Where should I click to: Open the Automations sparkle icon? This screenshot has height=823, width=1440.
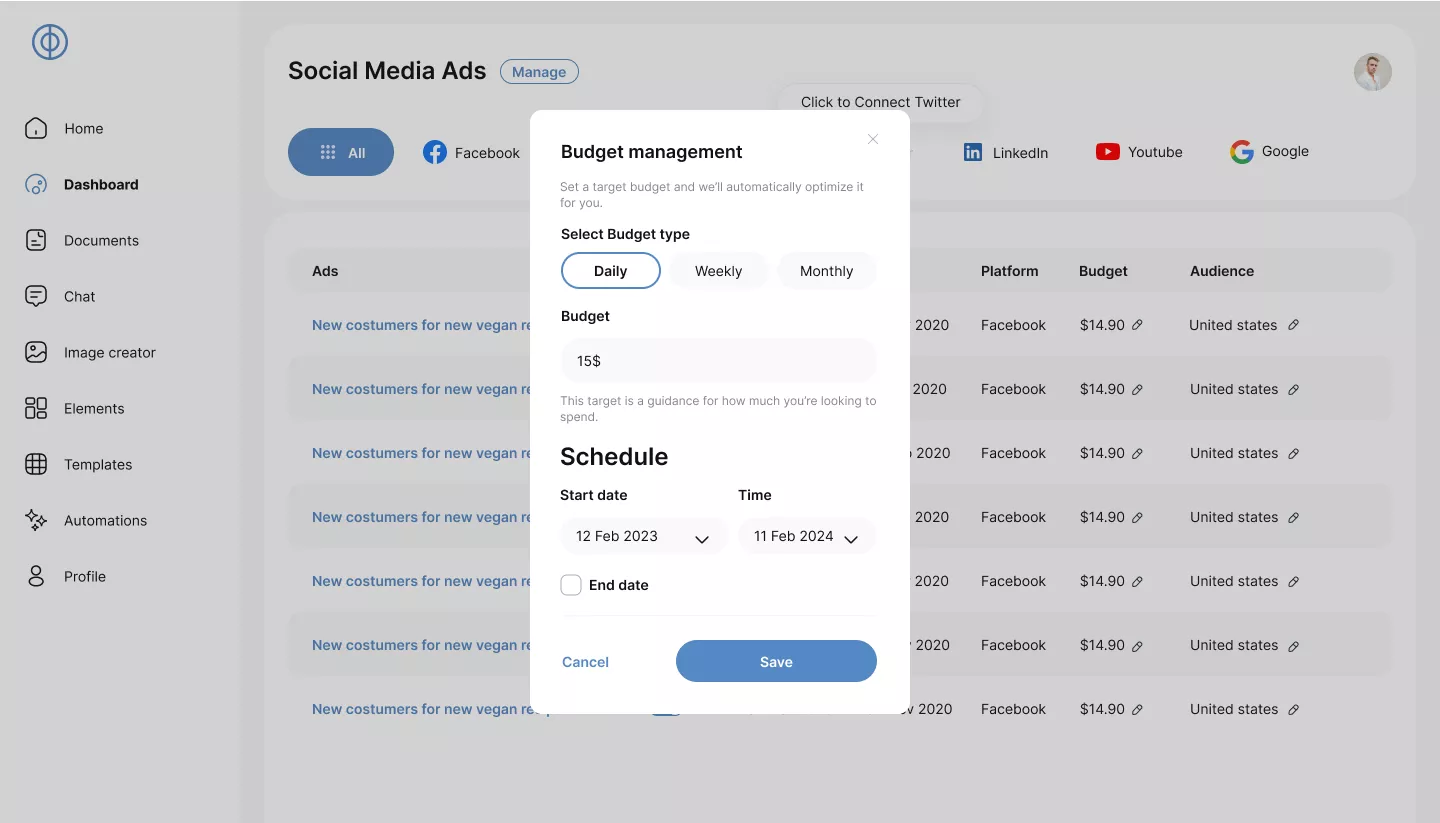(36, 520)
